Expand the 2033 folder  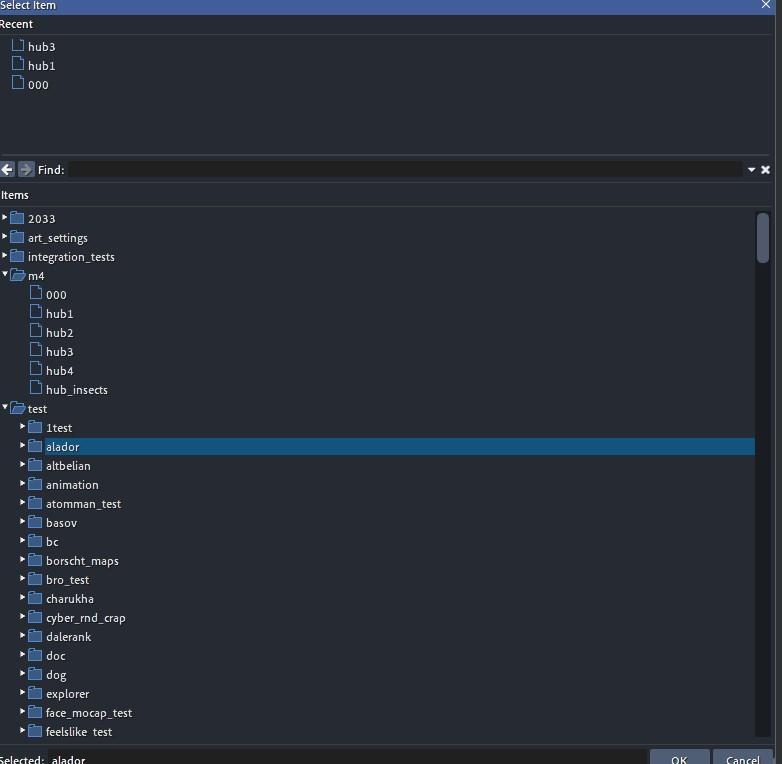[x=5, y=218]
